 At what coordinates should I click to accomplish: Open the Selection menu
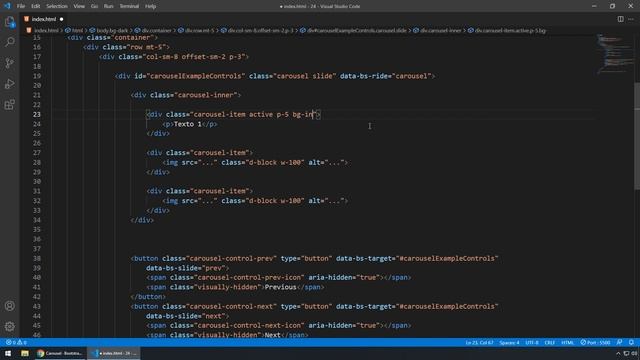(x=57, y=6)
